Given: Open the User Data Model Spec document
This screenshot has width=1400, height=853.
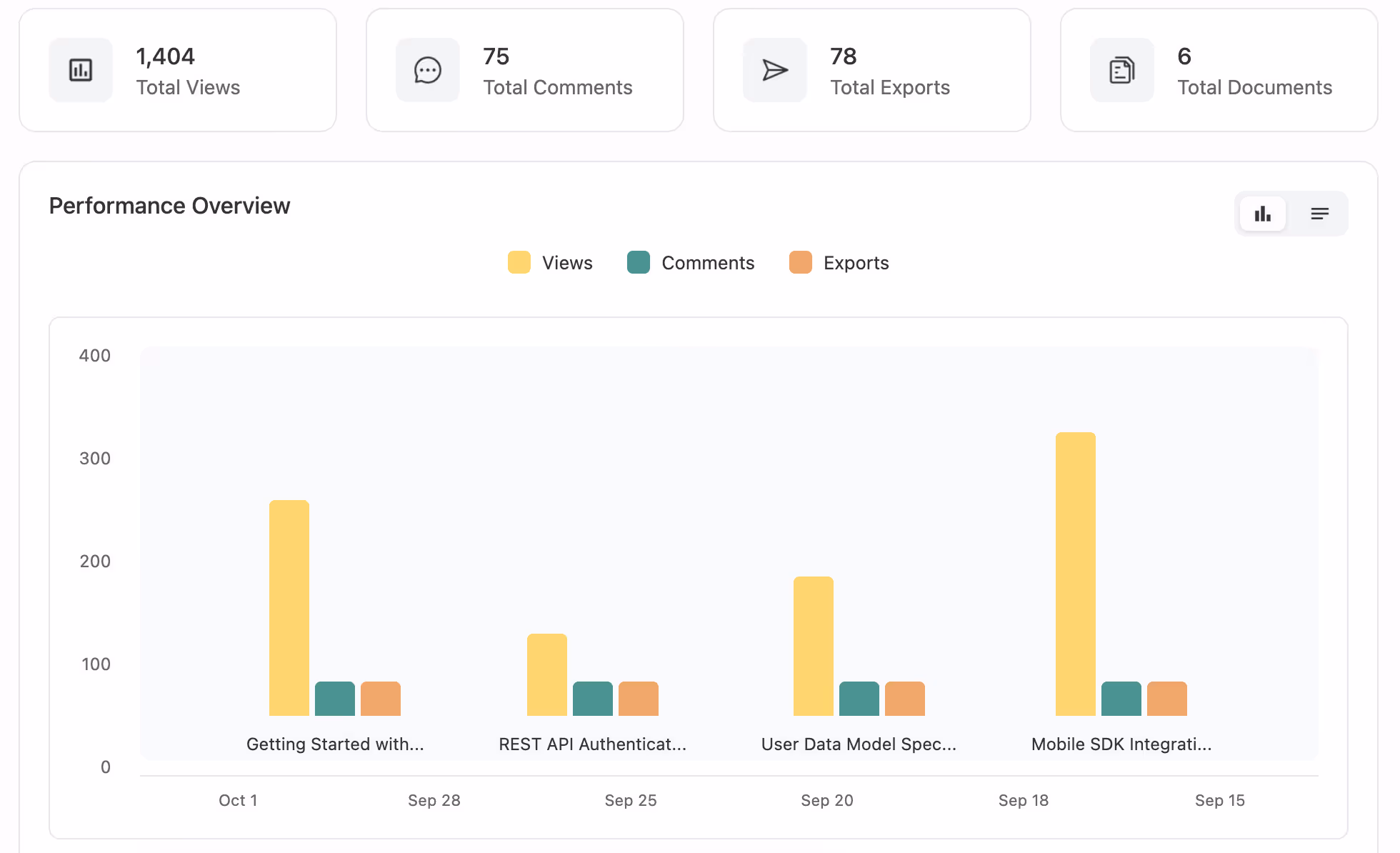Looking at the screenshot, I should pos(859,744).
